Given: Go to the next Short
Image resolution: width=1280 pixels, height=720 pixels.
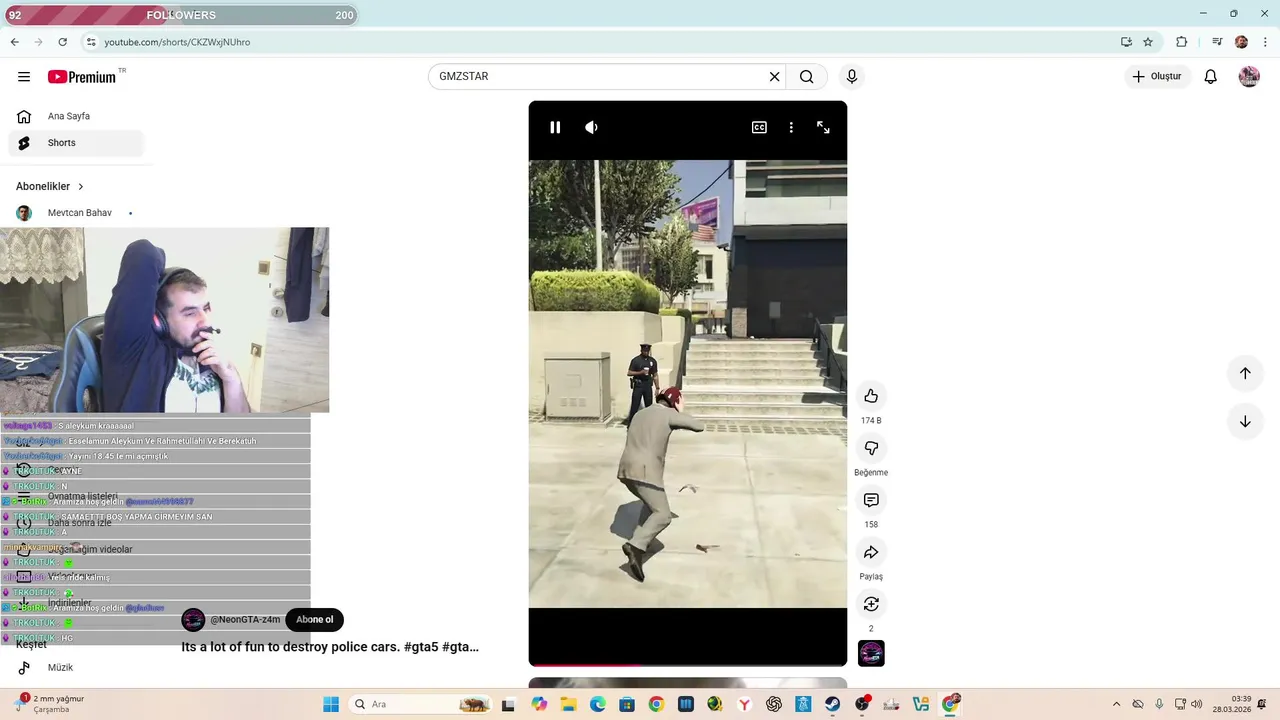Looking at the screenshot, I should 1245,421.
